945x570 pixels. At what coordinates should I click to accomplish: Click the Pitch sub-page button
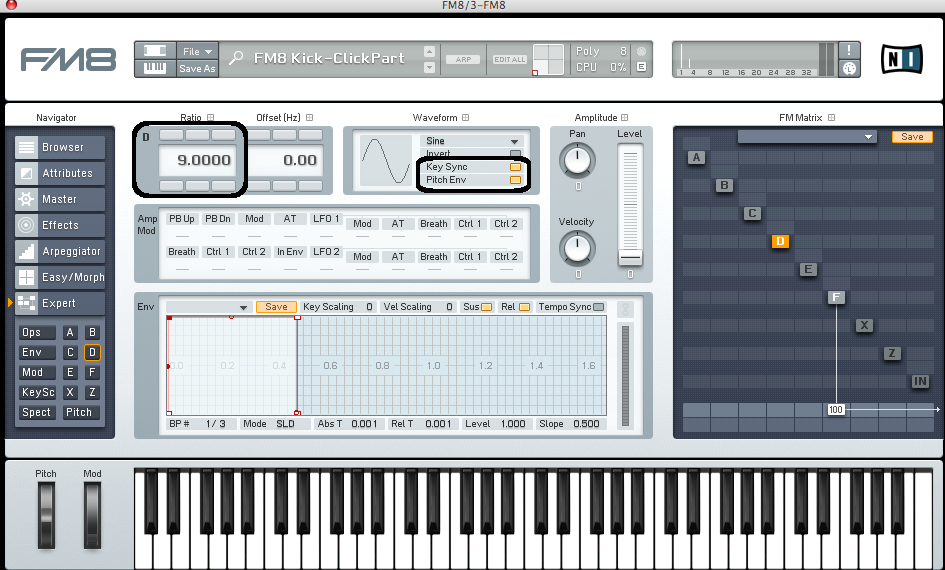79,412
